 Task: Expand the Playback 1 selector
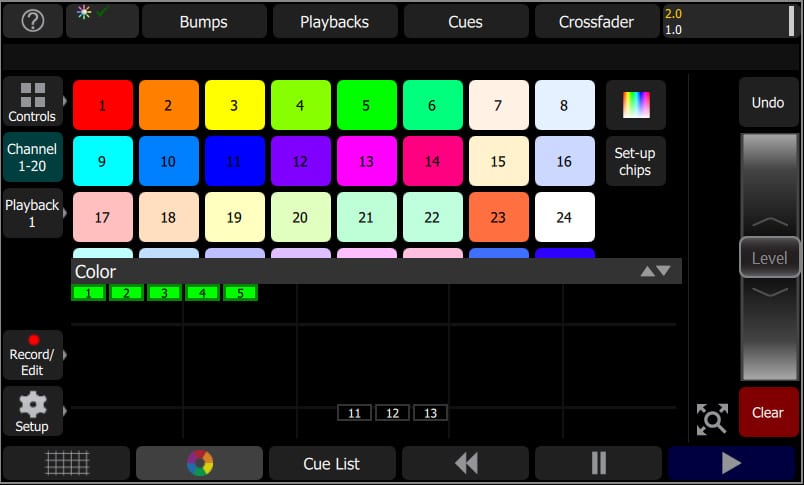33,213
